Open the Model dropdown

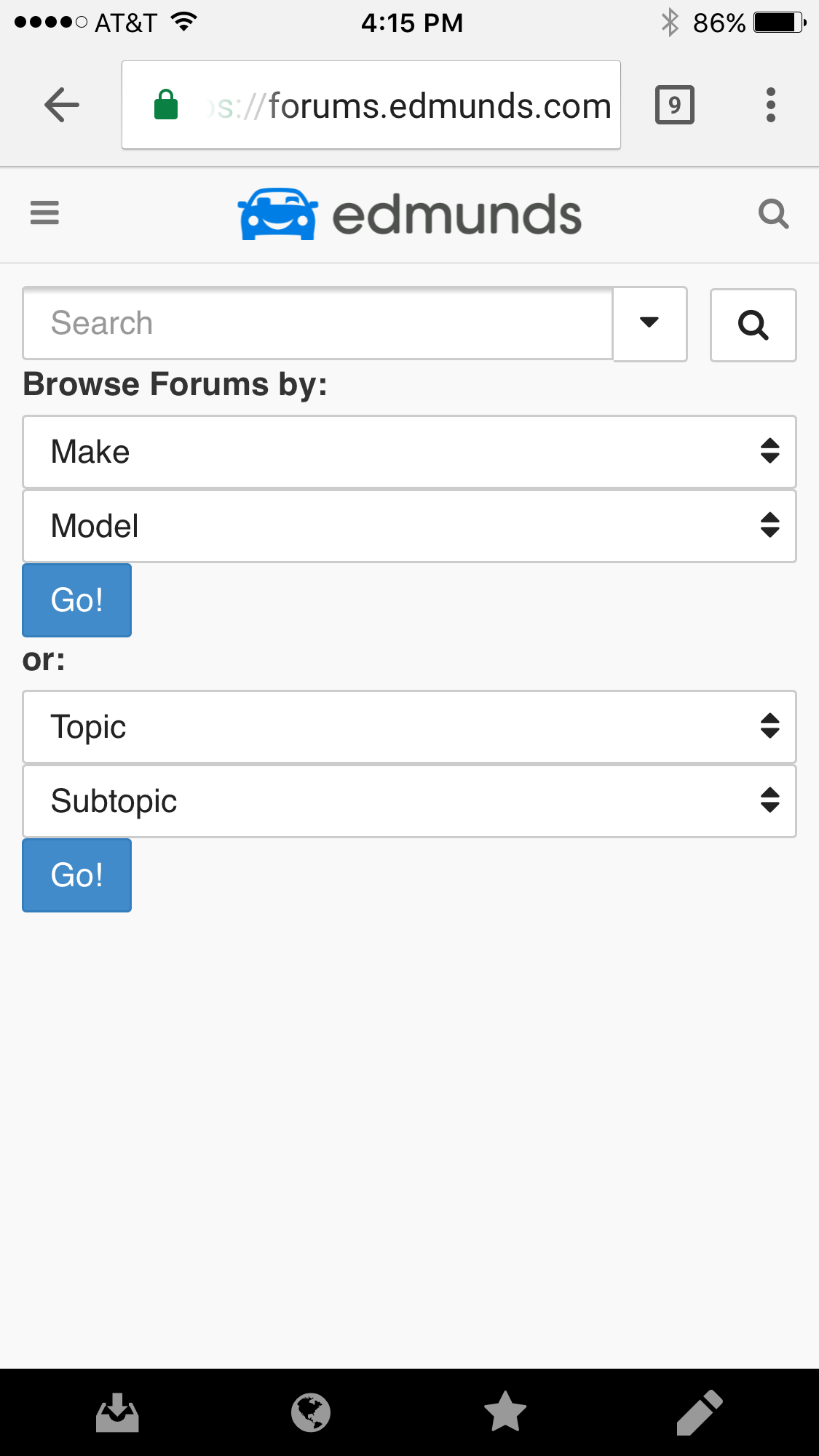409,526
